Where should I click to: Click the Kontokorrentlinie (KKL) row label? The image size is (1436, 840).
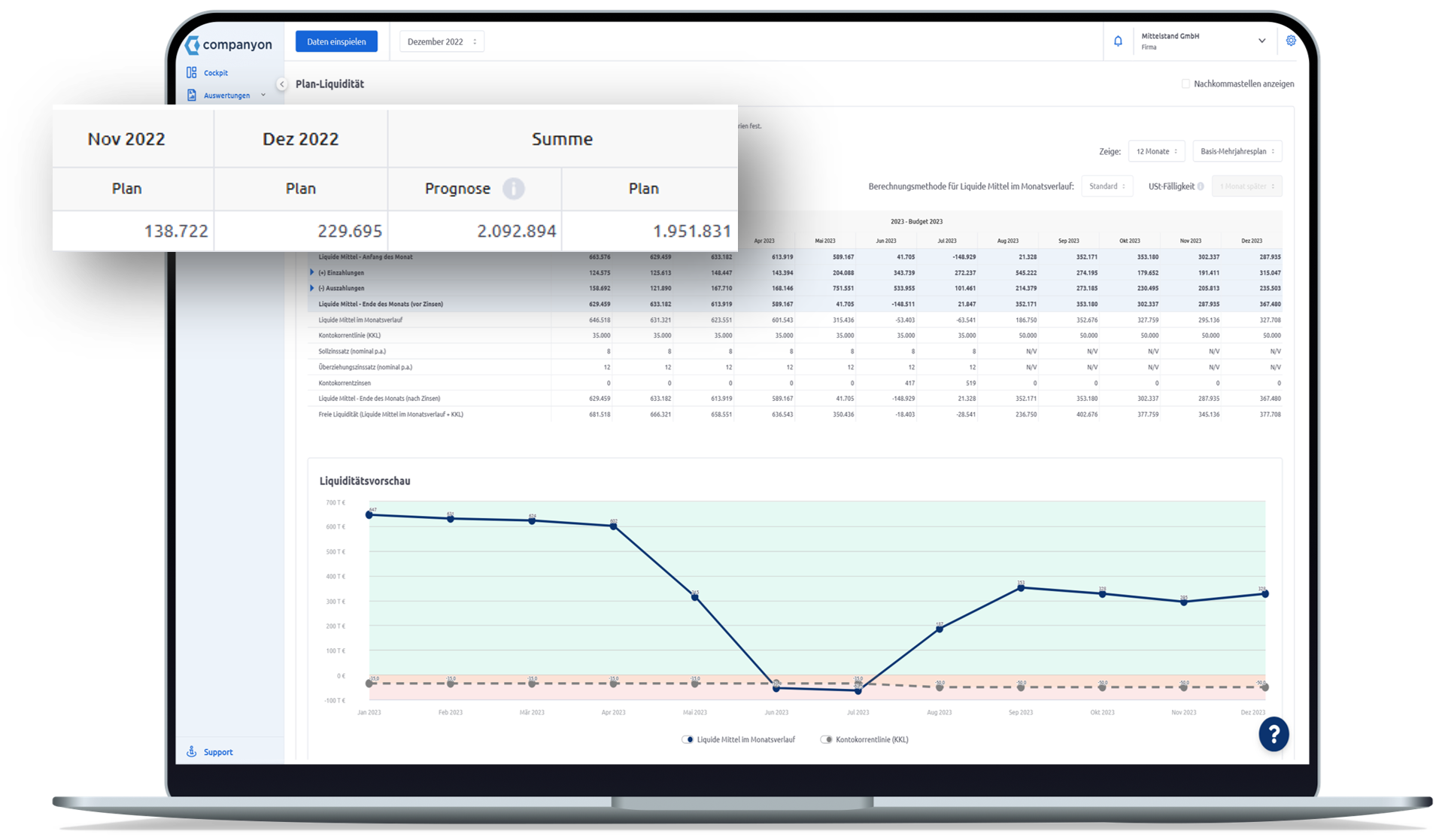349,335
